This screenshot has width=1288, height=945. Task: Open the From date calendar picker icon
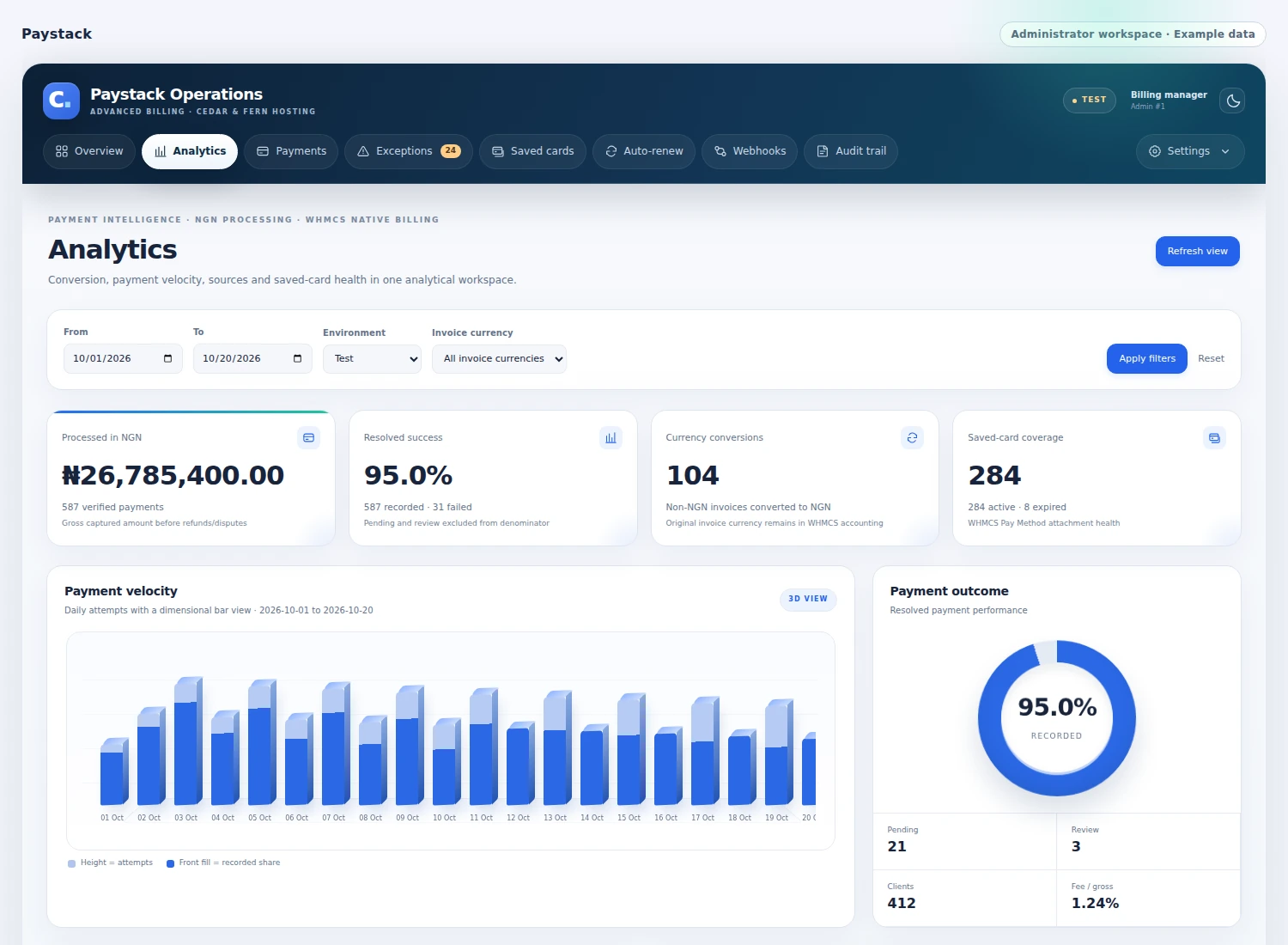[x=167, y=358]
